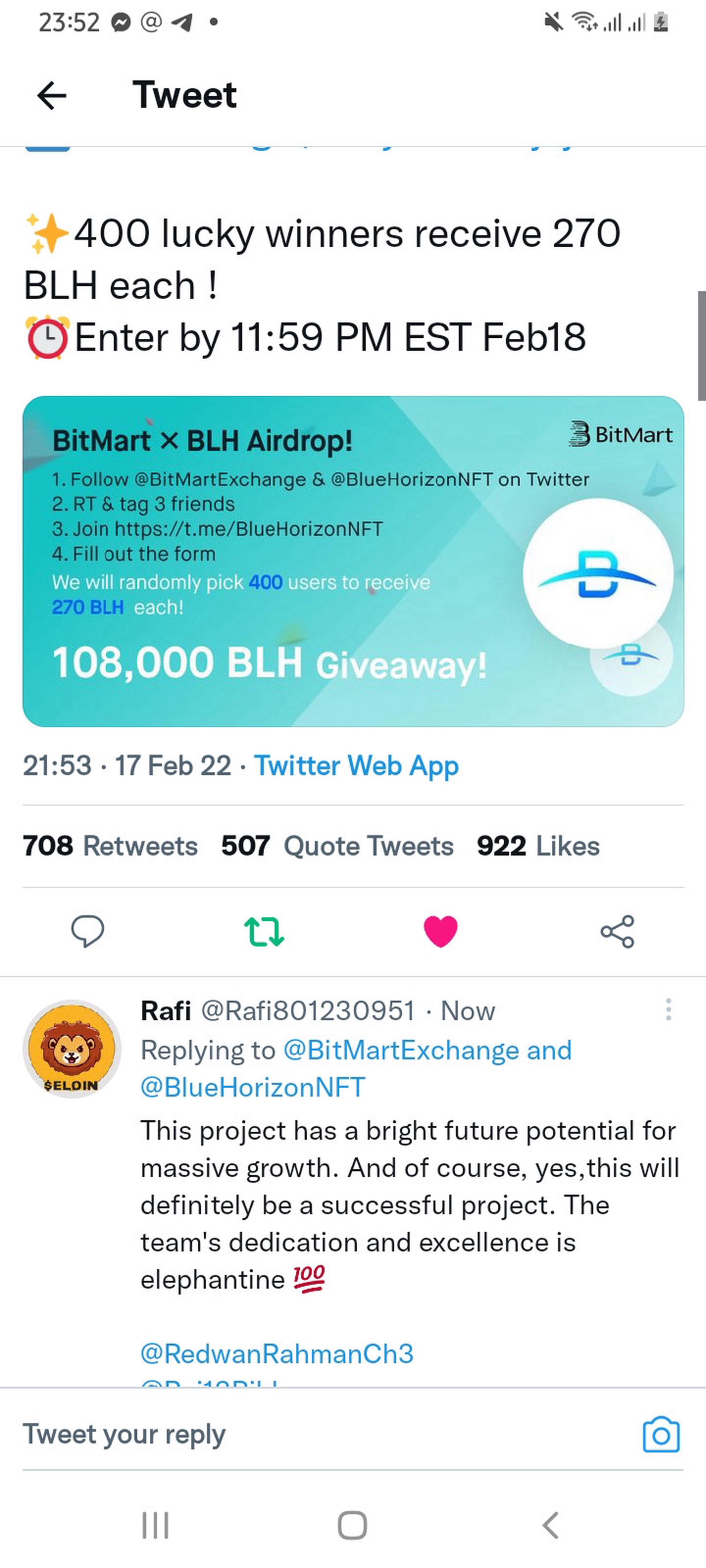Screen dimensions: 706x1568
Task: View the 922 Likes list
Action: [x=538, y=845]
